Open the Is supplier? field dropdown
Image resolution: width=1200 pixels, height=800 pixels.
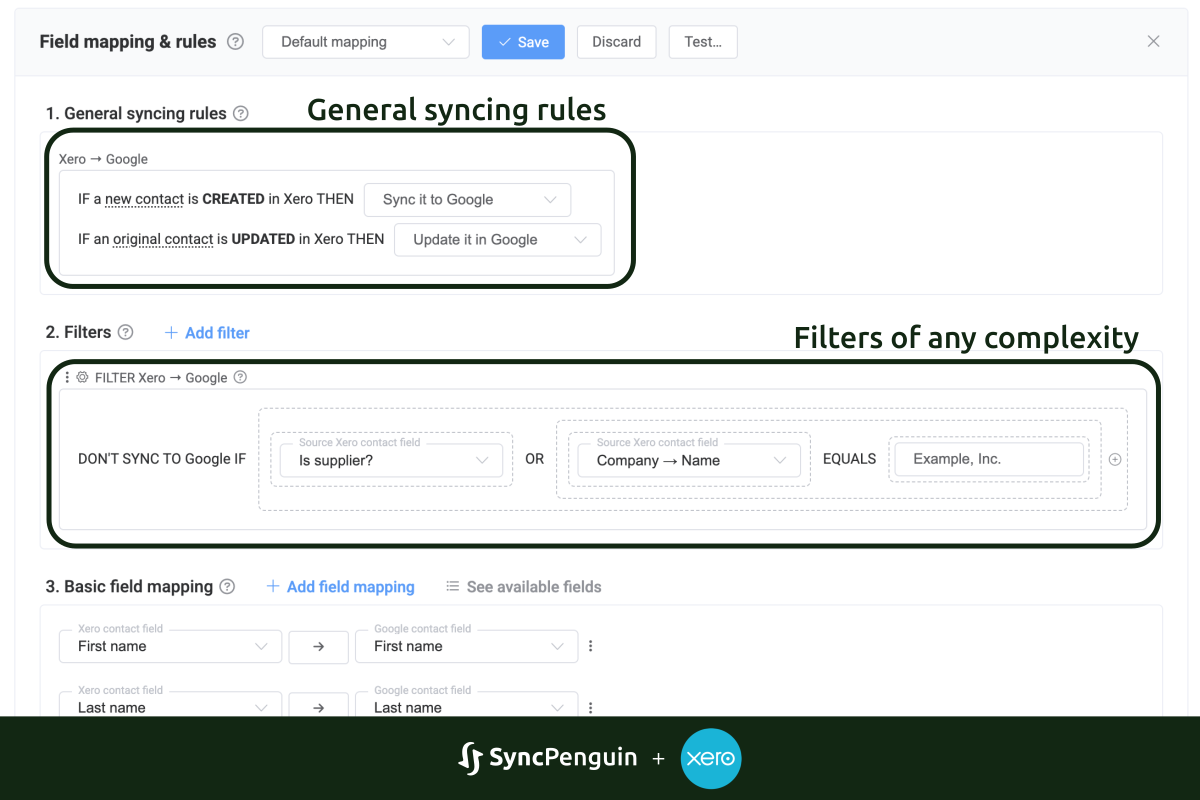coord(391,460)
